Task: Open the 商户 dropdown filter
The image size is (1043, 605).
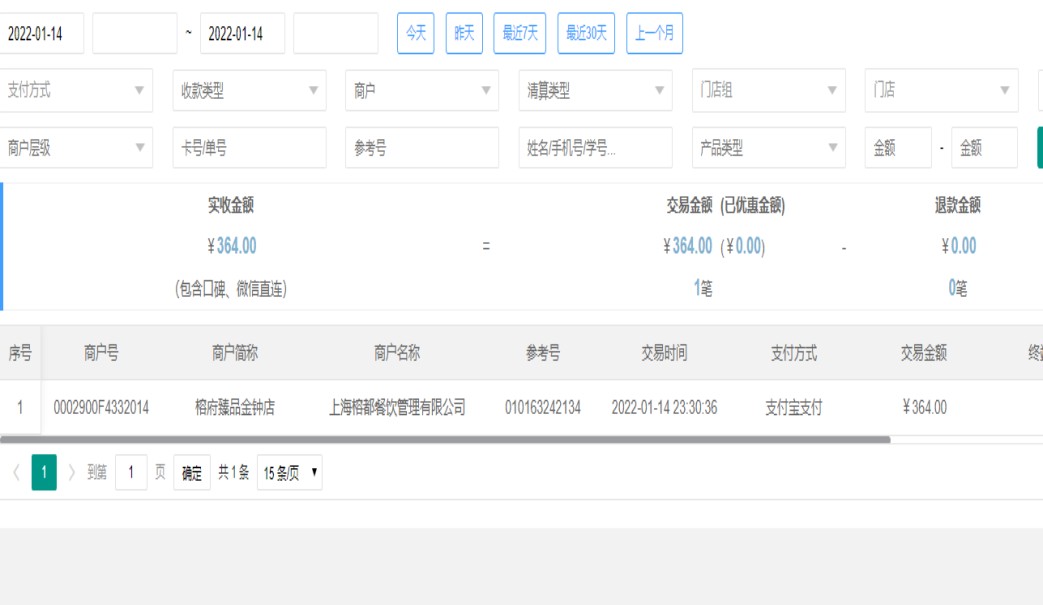Action: tap(422, 90)
